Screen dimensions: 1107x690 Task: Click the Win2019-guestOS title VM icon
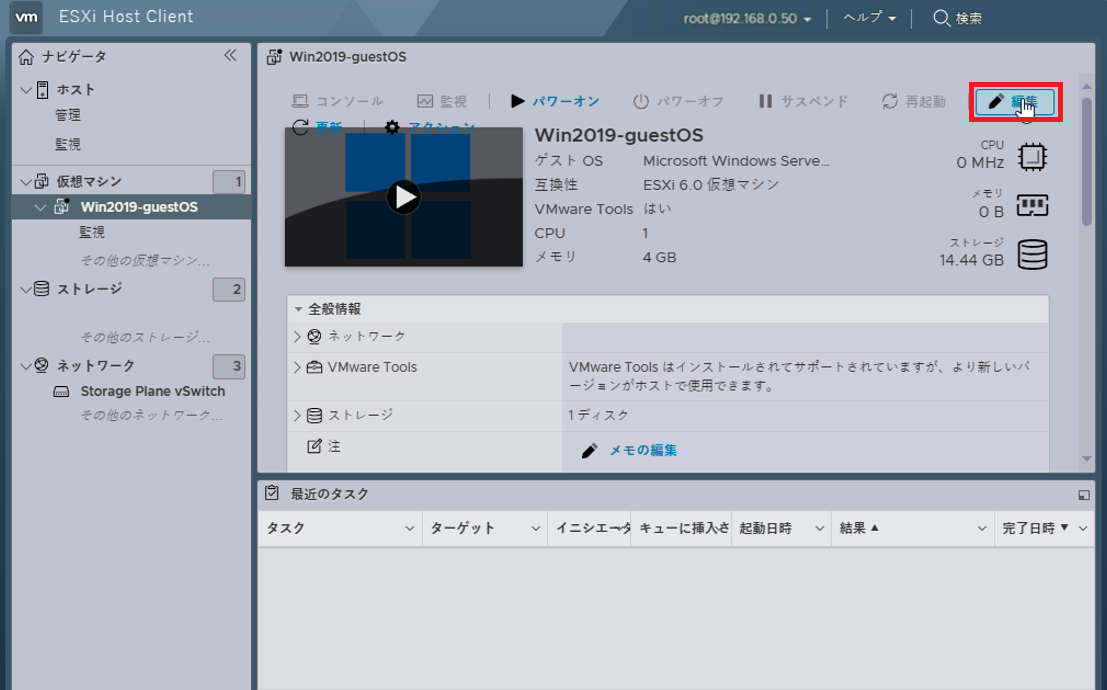[x=275, y=57]
